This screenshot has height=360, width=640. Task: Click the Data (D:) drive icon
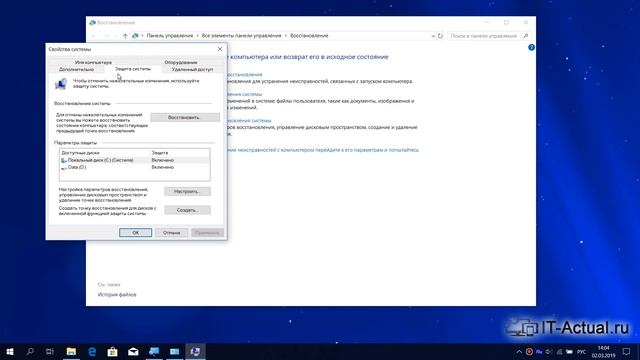tap(64, 167)
